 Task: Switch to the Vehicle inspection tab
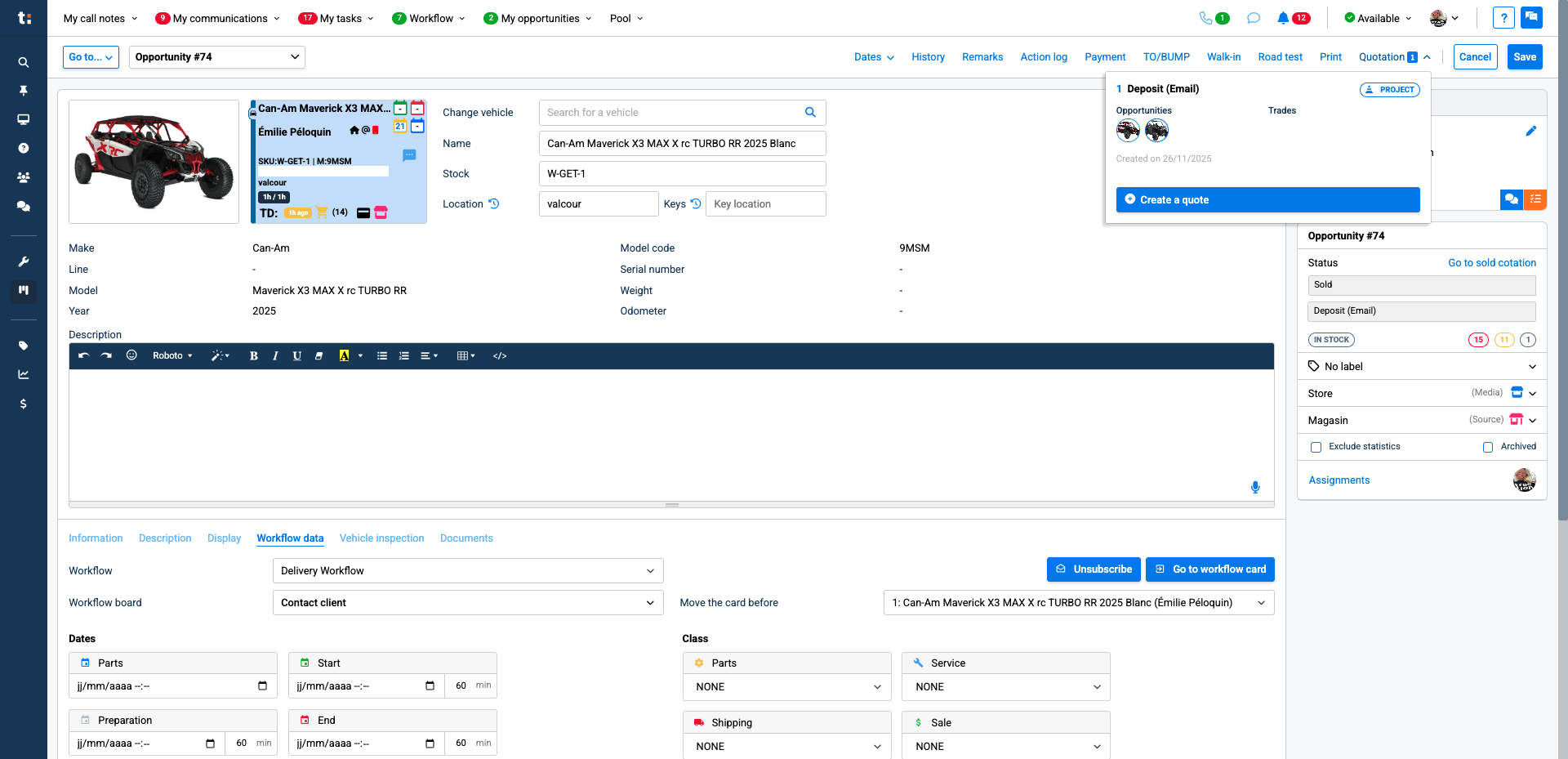click(381, 538)
